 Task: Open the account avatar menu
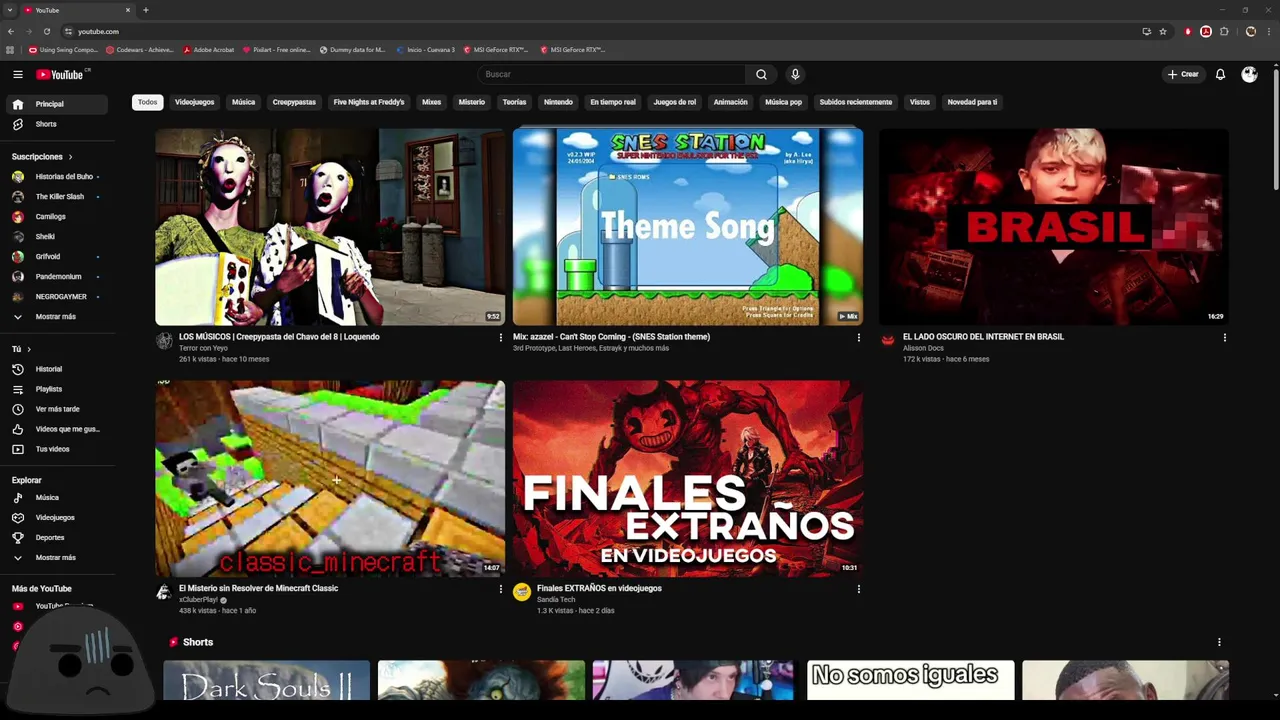(x=1249, y=74)
